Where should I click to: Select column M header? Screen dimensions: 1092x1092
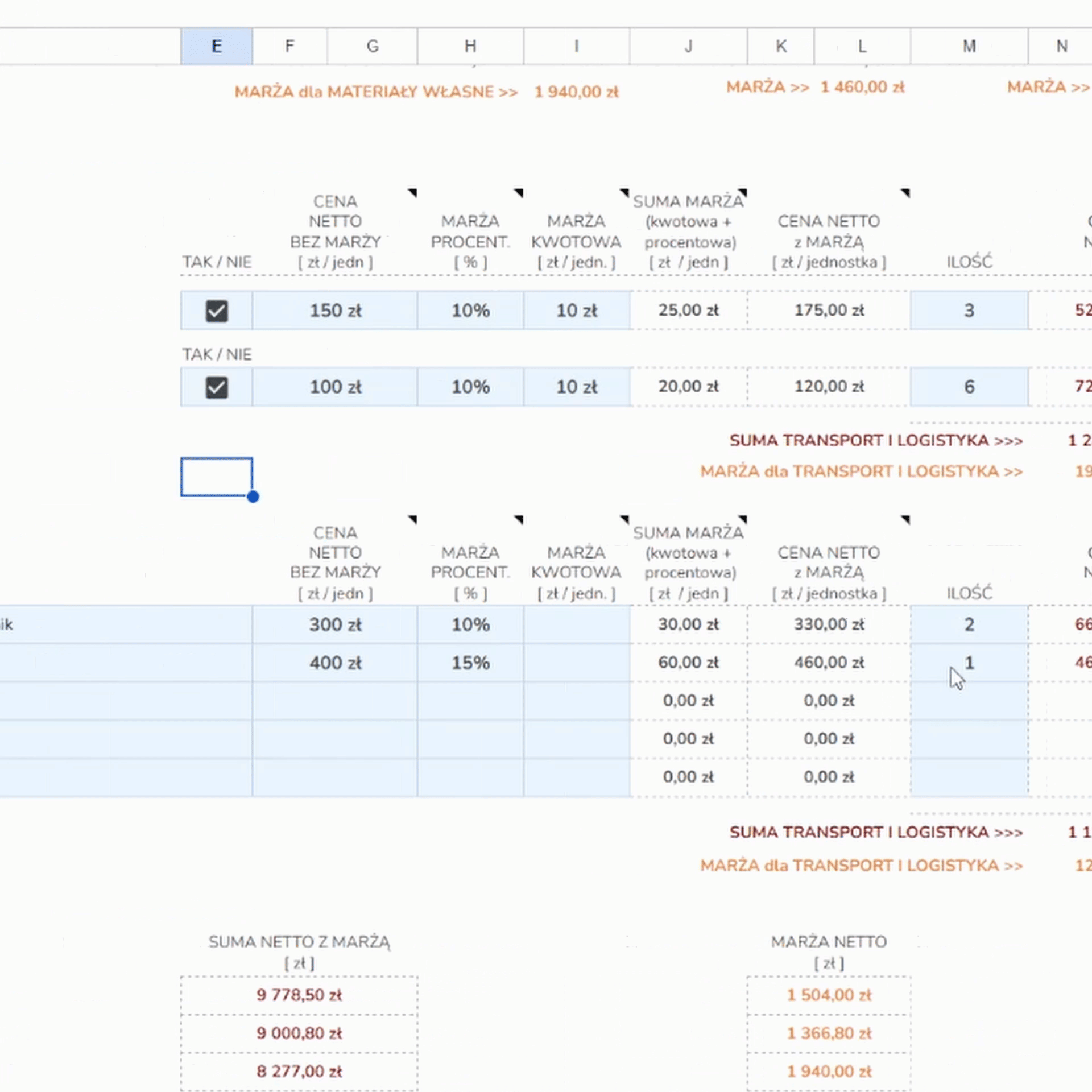point(969,46)
